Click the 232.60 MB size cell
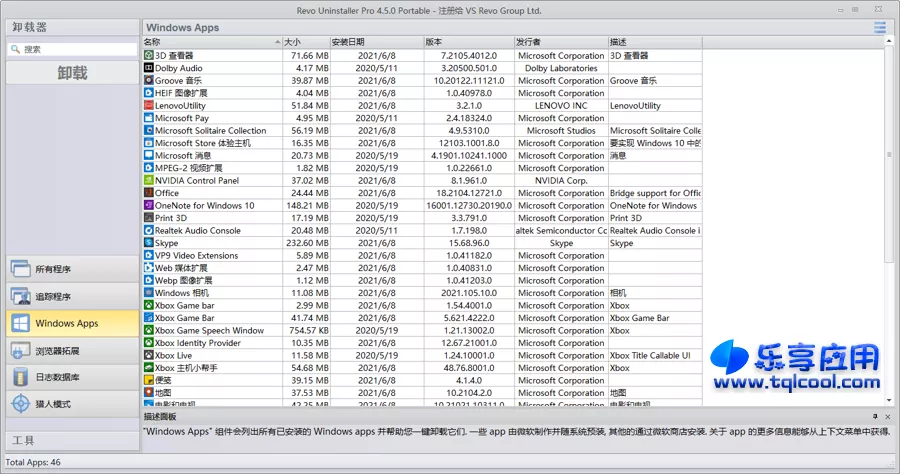Screen dimensions: 900x474 tap(307, 243)
